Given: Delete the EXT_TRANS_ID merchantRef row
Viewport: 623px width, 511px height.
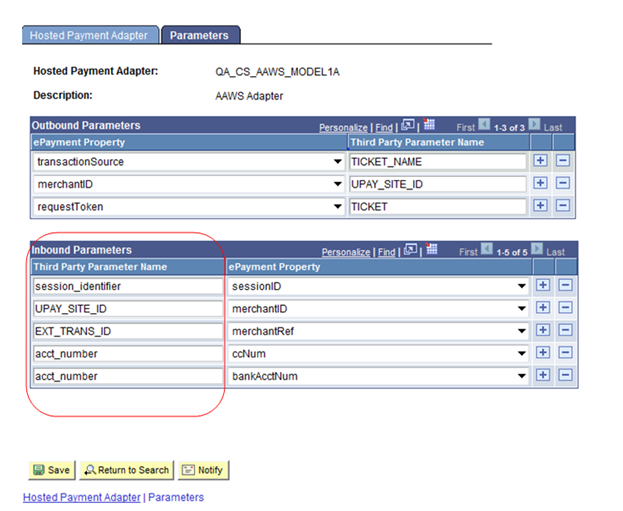Looking at the screenshot, I should [x=565, y=330].
